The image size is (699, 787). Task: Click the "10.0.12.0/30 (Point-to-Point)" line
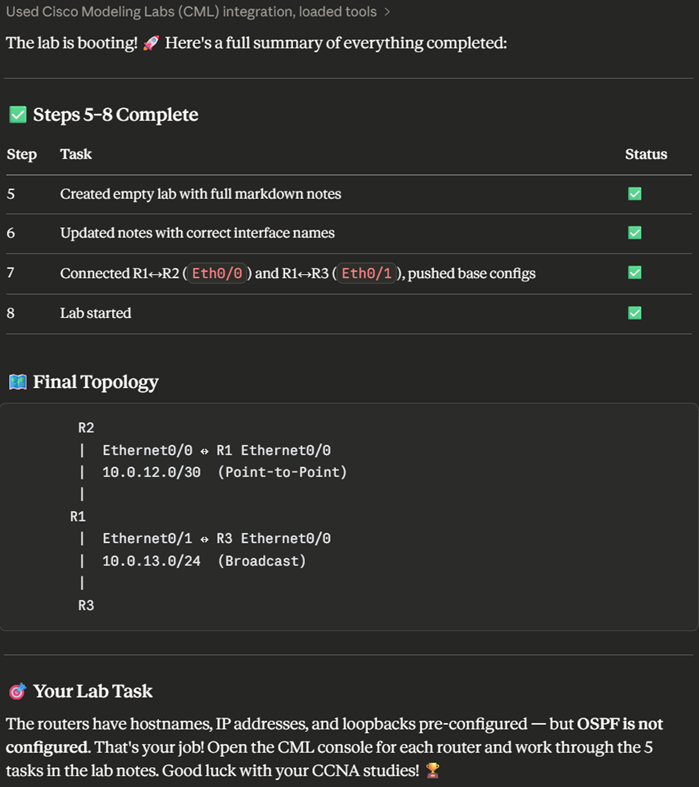pyautogui.click(x=224, y=472)
